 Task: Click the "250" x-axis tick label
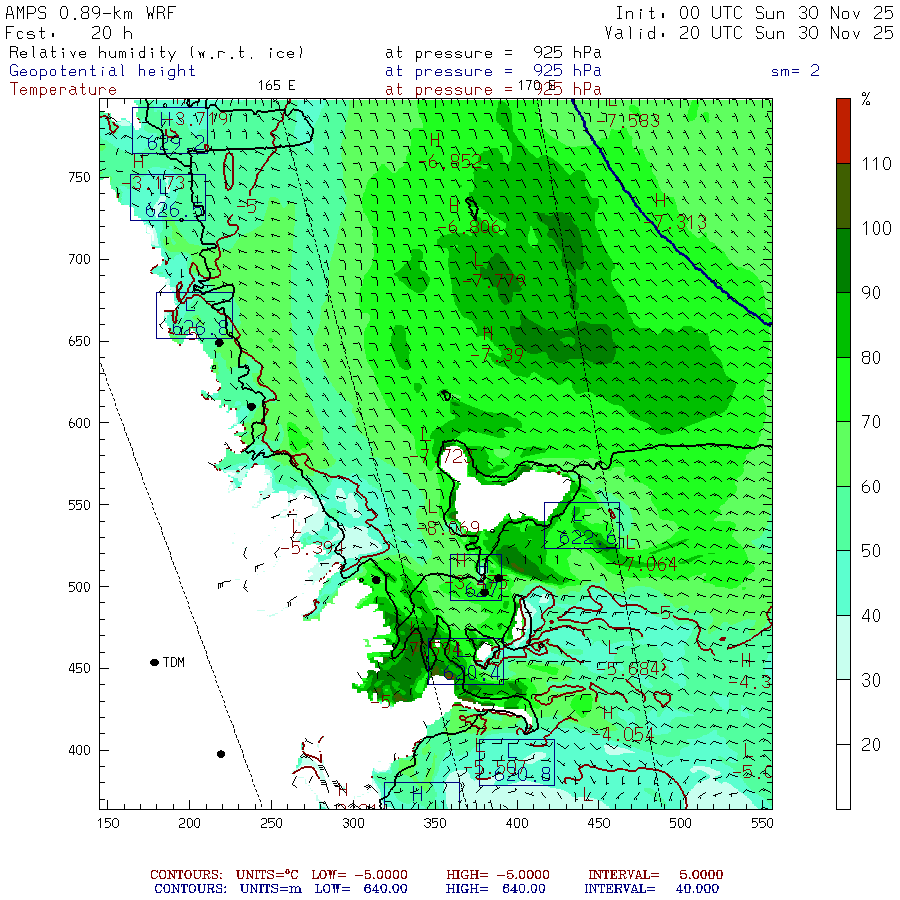coord(271,823)
